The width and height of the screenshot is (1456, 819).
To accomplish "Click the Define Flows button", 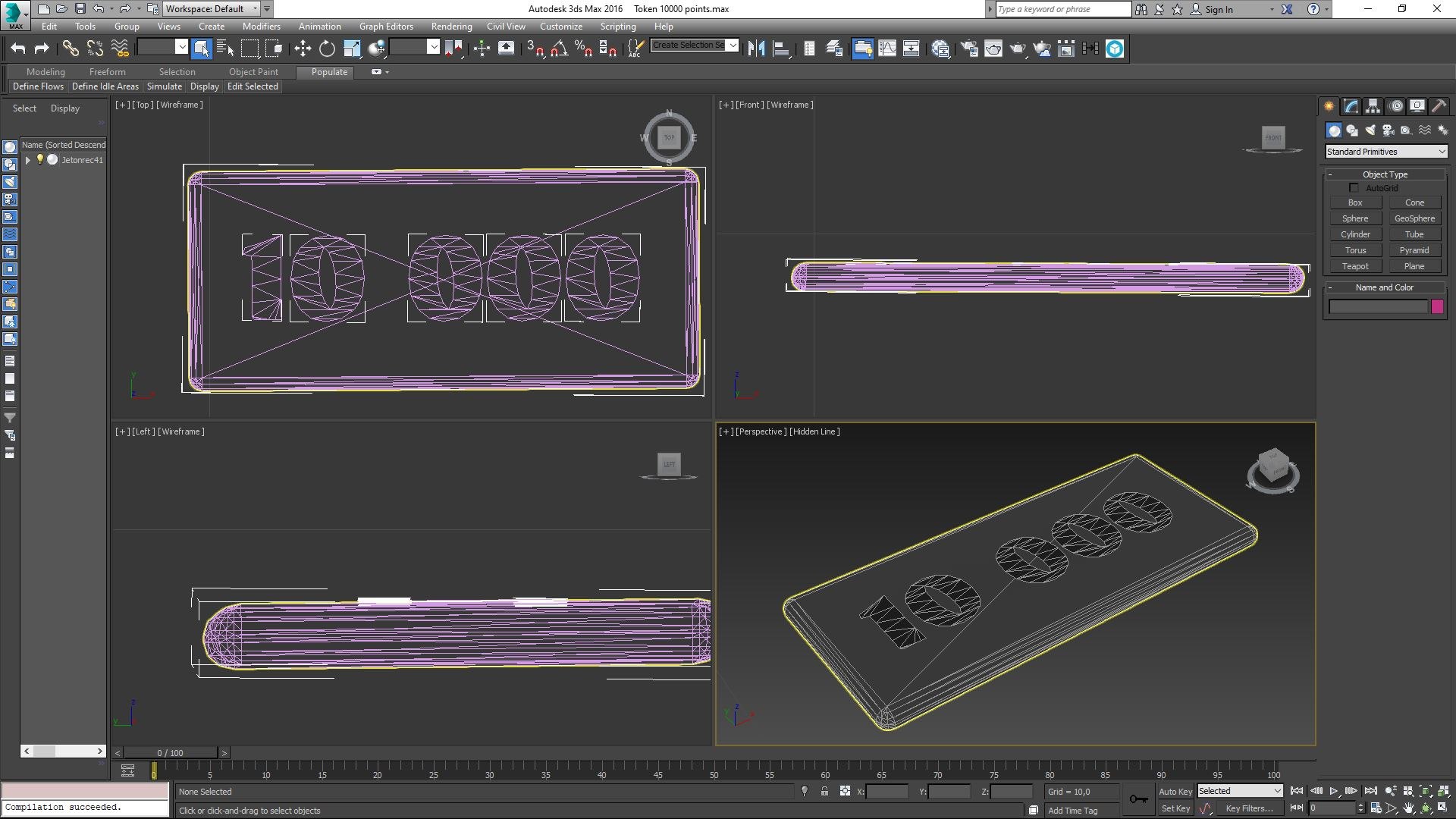I will 38,86.
